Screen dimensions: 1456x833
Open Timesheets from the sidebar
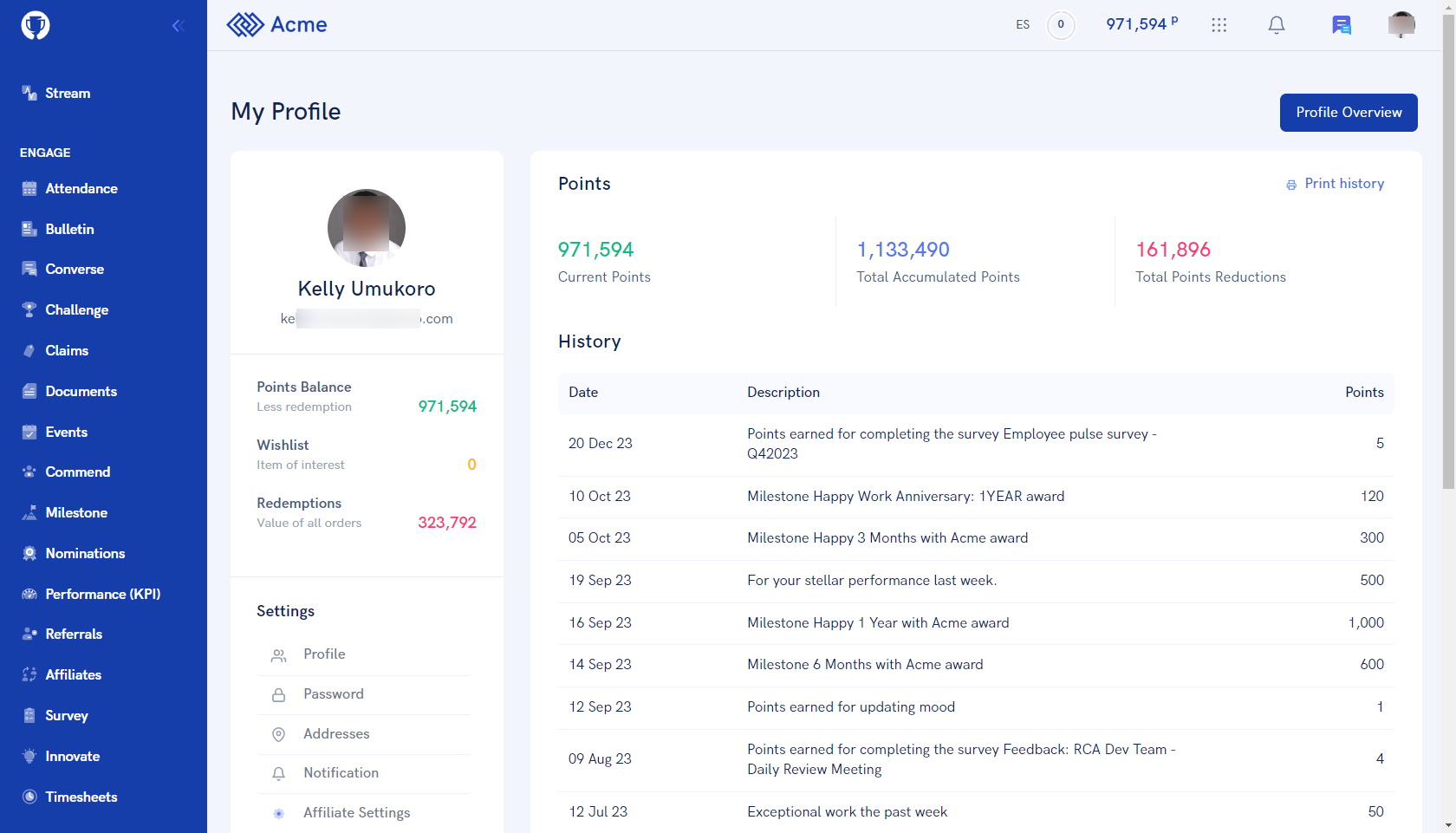[81, 797]
